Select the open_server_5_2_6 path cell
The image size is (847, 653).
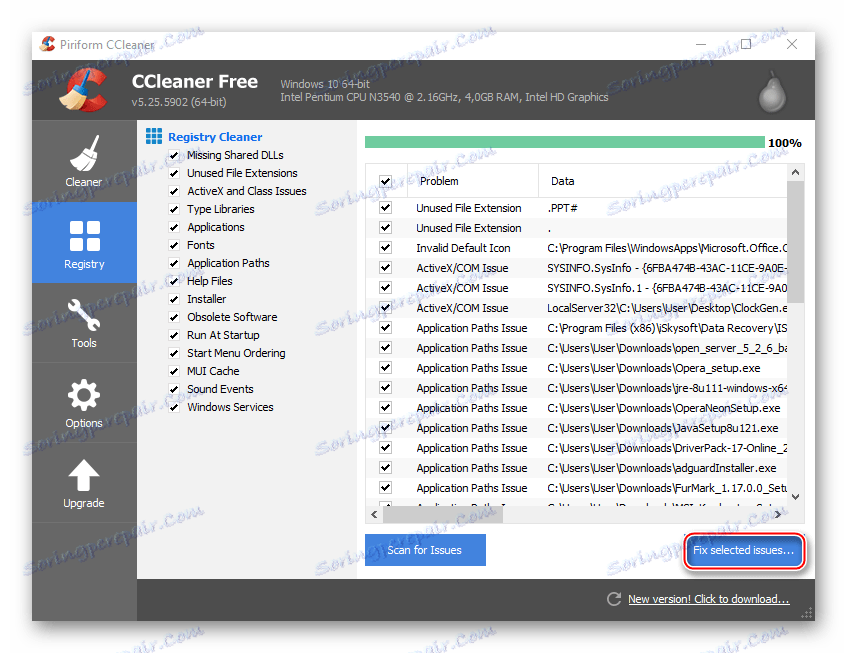(x=667, y=348)
